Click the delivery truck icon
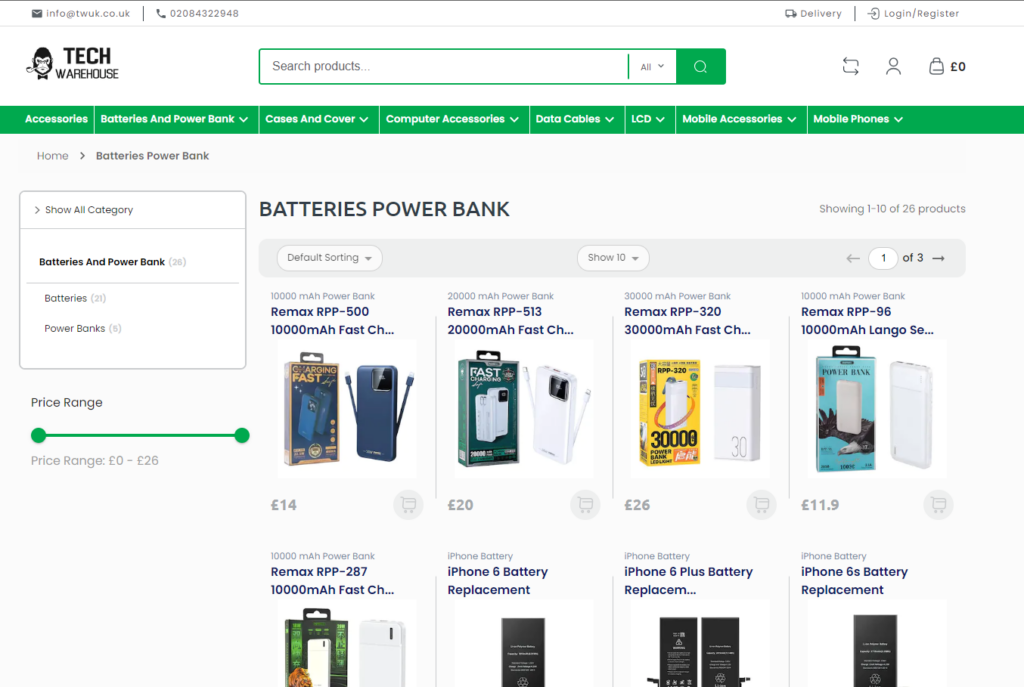This screenshot has height=687, width=1024. 790,13
